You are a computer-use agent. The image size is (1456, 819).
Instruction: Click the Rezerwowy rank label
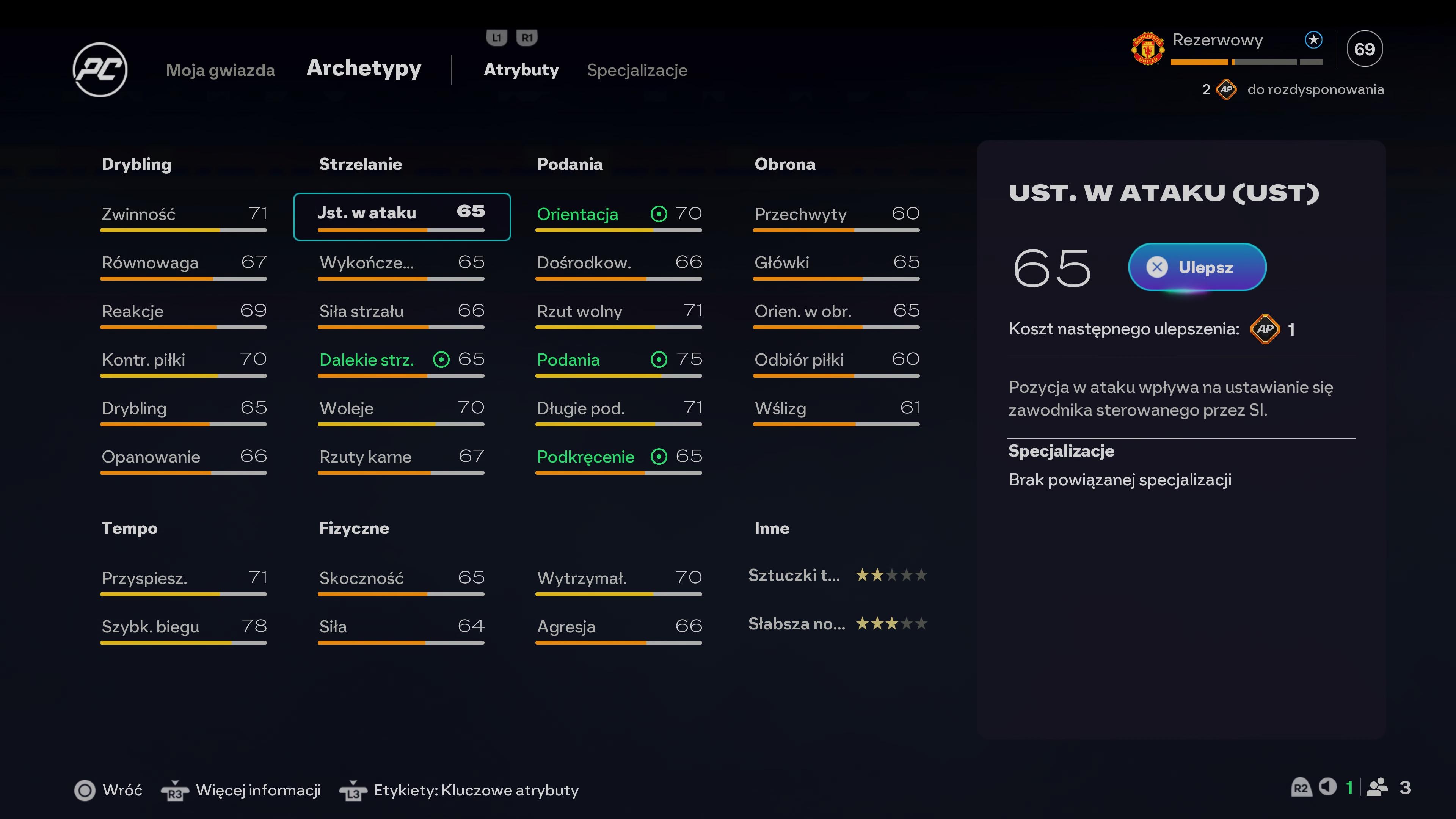pos(1218,40)
